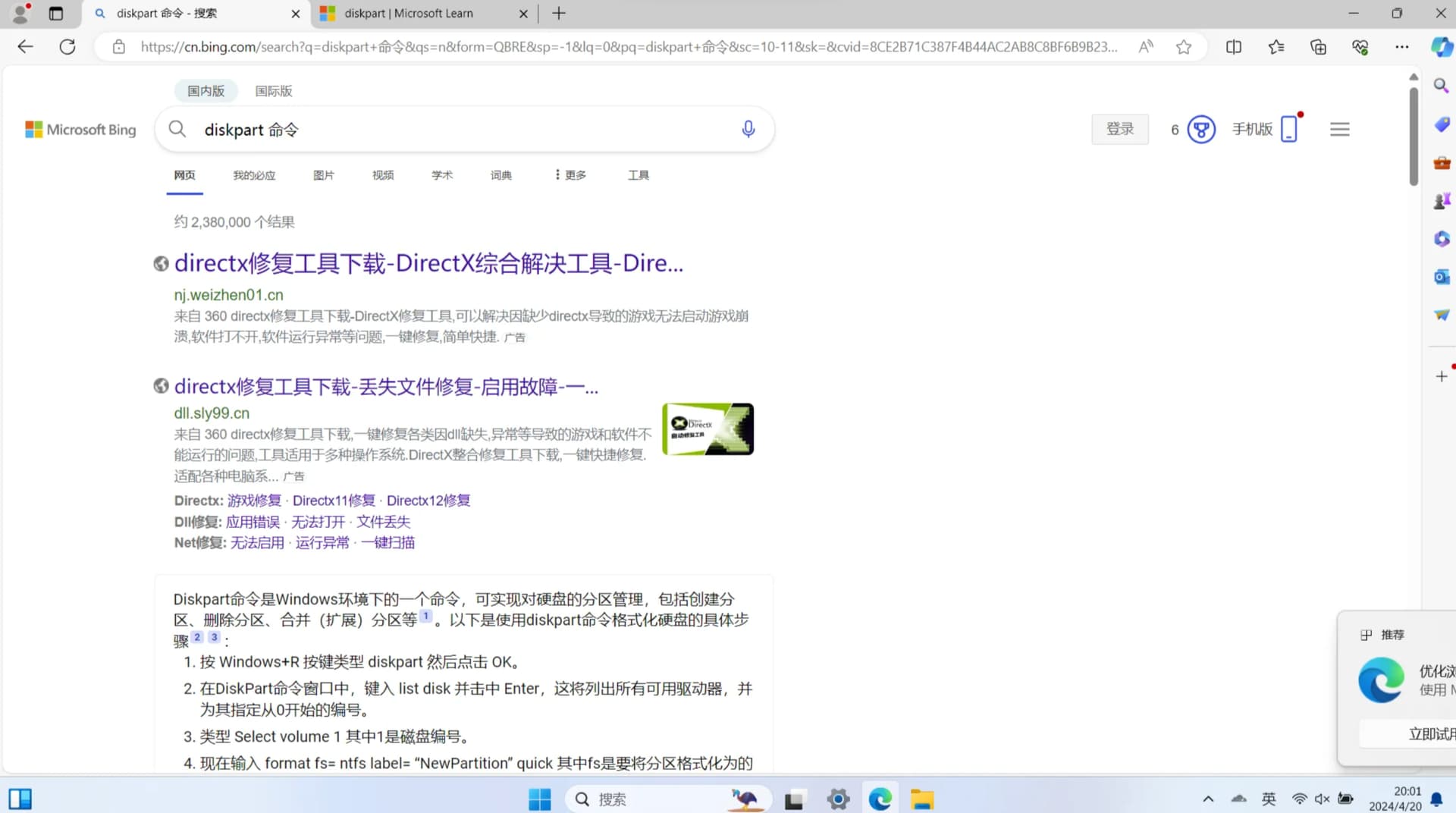Screen dimensions: 1456x813
Task: Open the Bing hamburger menu
Action: (x=1339, y=130)
